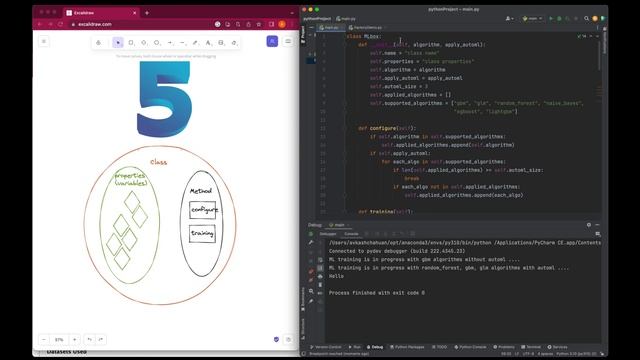
Task: Close the Excalidraw browser tab
Action: coord(135,13)
